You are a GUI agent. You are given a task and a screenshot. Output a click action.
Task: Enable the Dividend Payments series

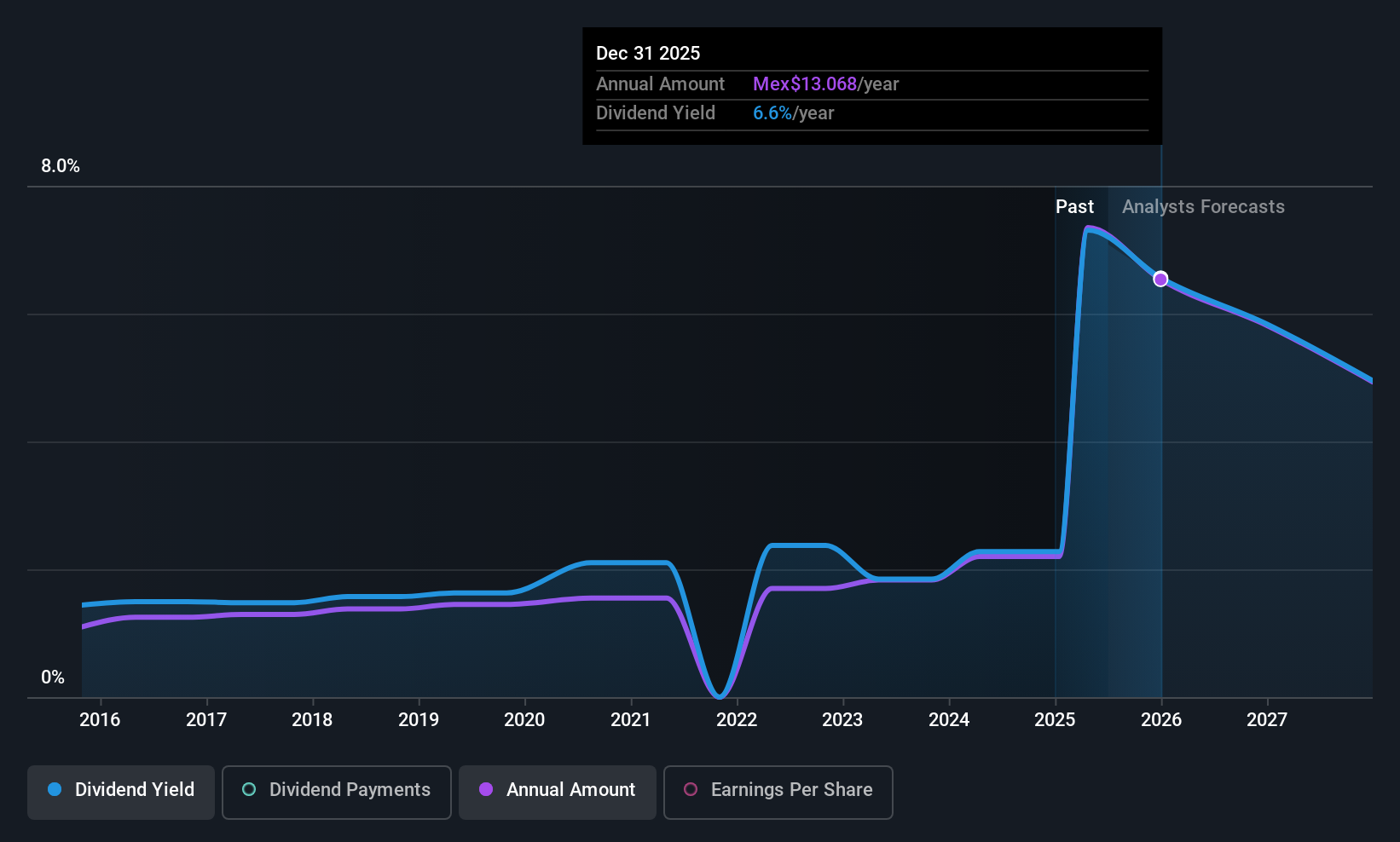pyautogui.click(x=337, y=793)
